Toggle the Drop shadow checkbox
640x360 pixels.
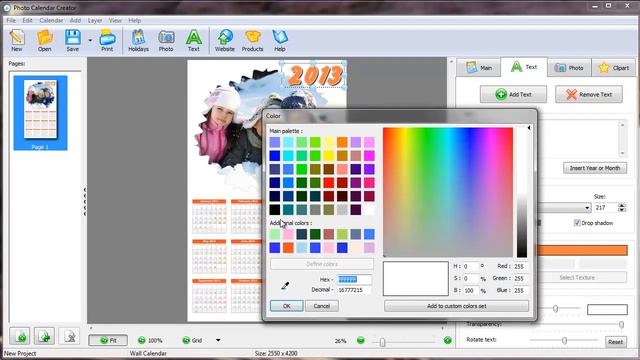577,223
